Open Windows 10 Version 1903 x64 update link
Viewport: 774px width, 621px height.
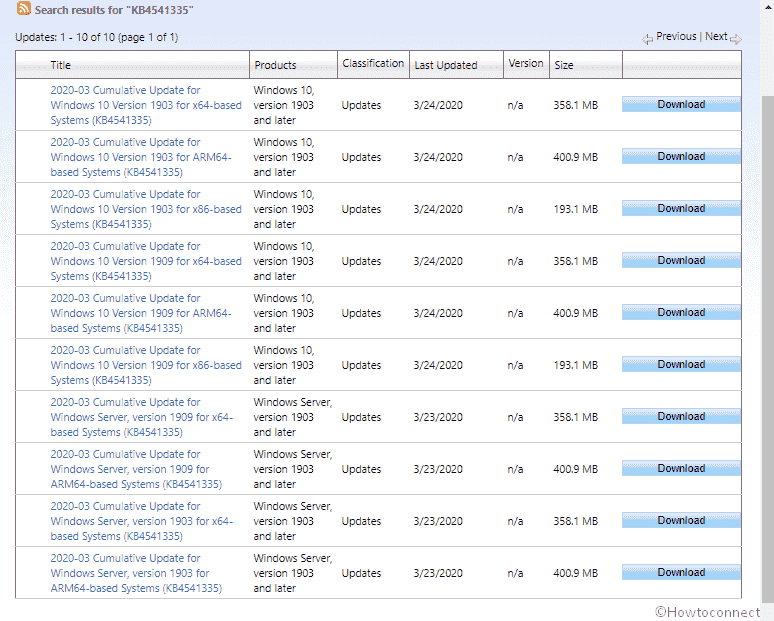(x=146, y=105)
